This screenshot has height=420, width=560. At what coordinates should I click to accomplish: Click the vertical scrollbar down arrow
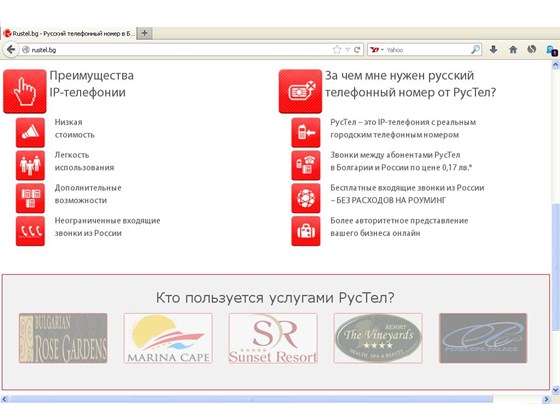click(x=555, y=389)
